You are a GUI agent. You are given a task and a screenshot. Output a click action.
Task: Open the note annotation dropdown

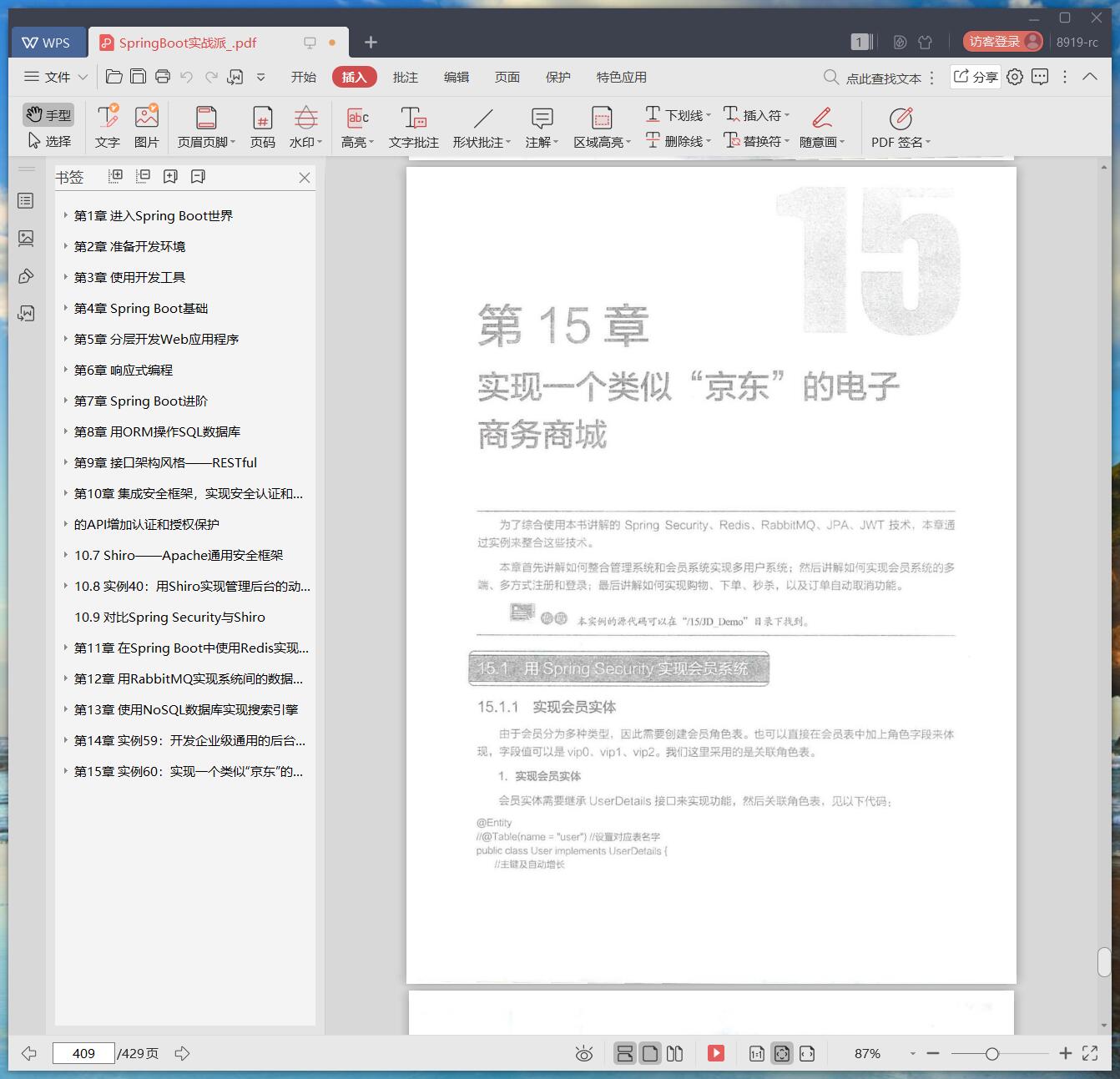[542, 127]
